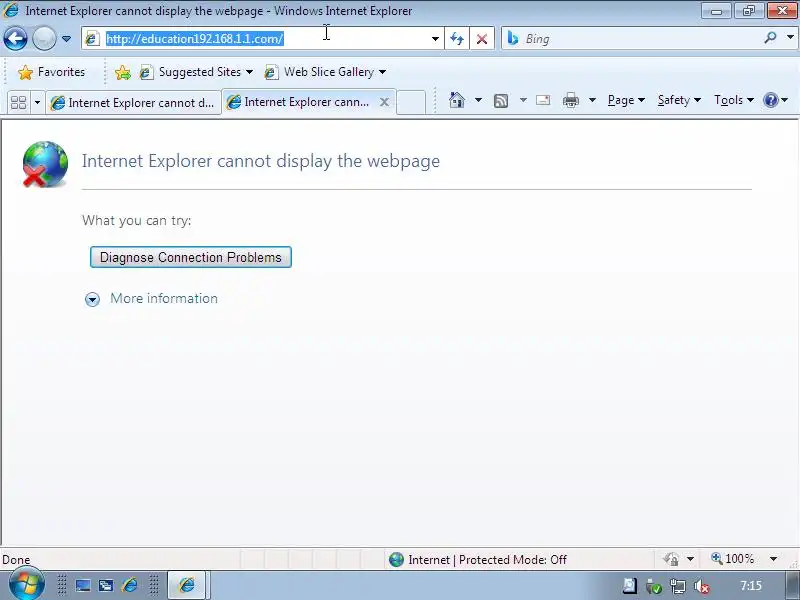Restore down the Internet Explorer window
The width and height of the screenshot is (800, 600).
748,11
